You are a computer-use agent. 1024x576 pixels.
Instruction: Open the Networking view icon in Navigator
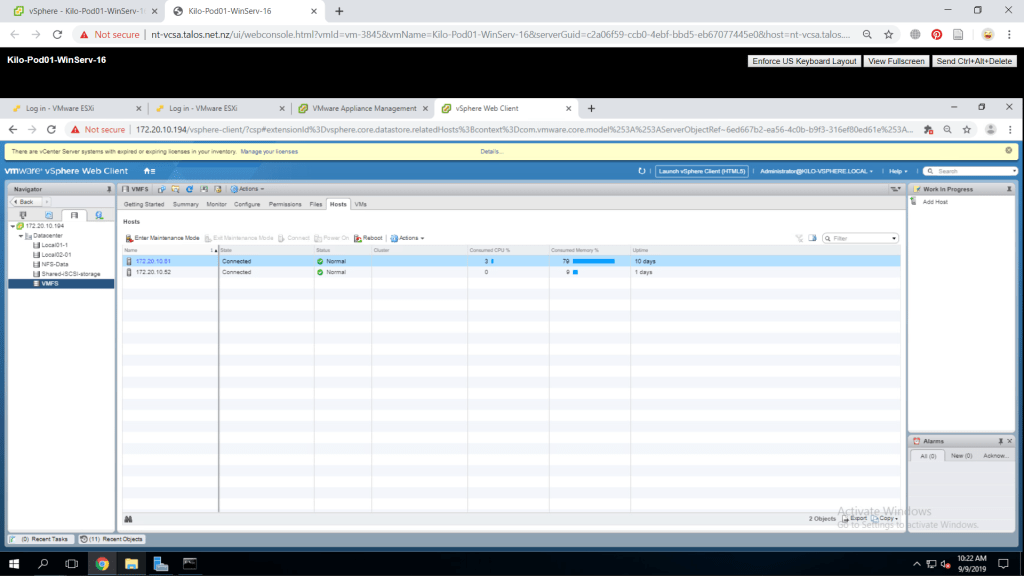[x=99, y=215]
